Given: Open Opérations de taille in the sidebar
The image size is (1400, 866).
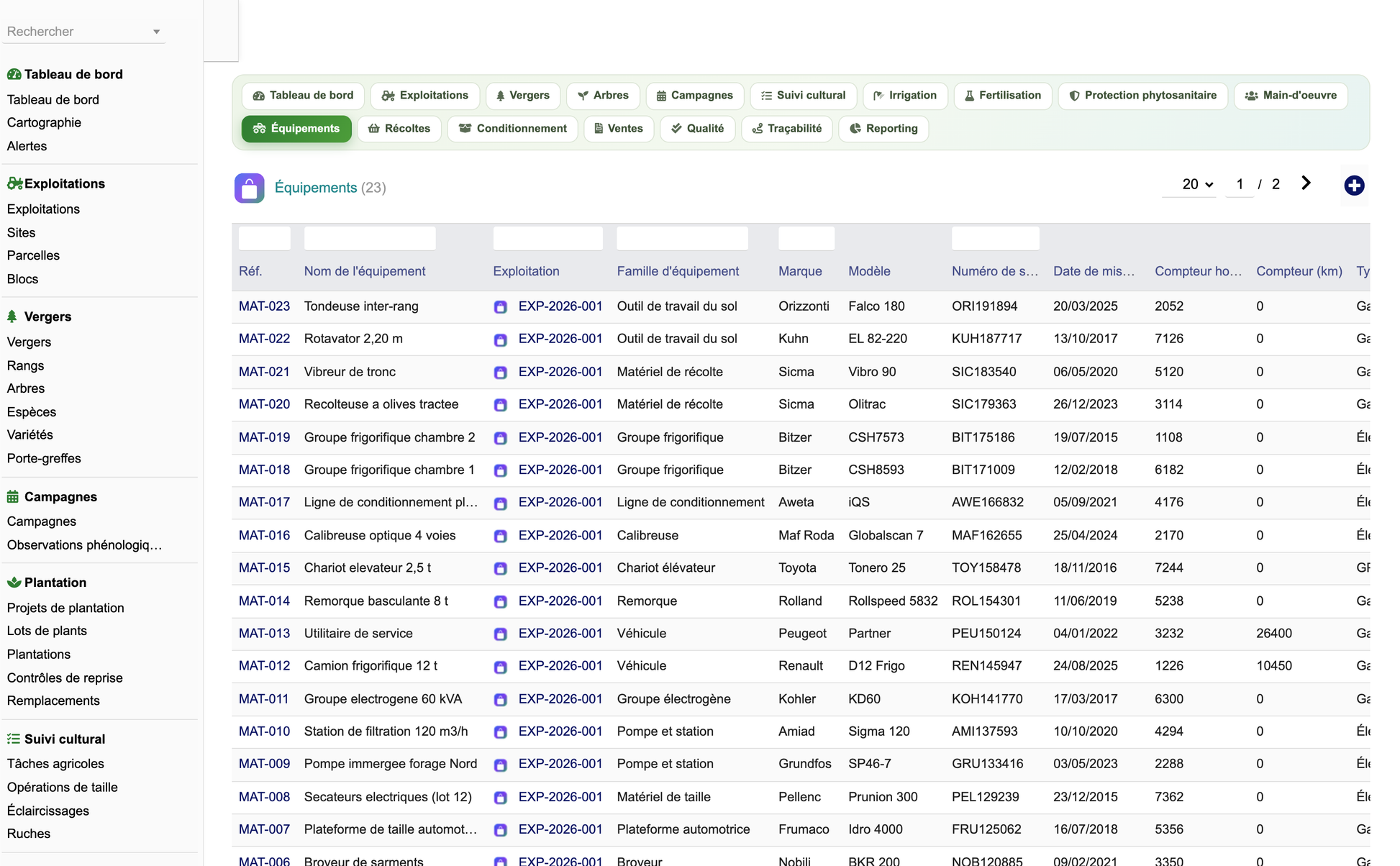Looking at the screenshot, I should (x=62, y=788).
